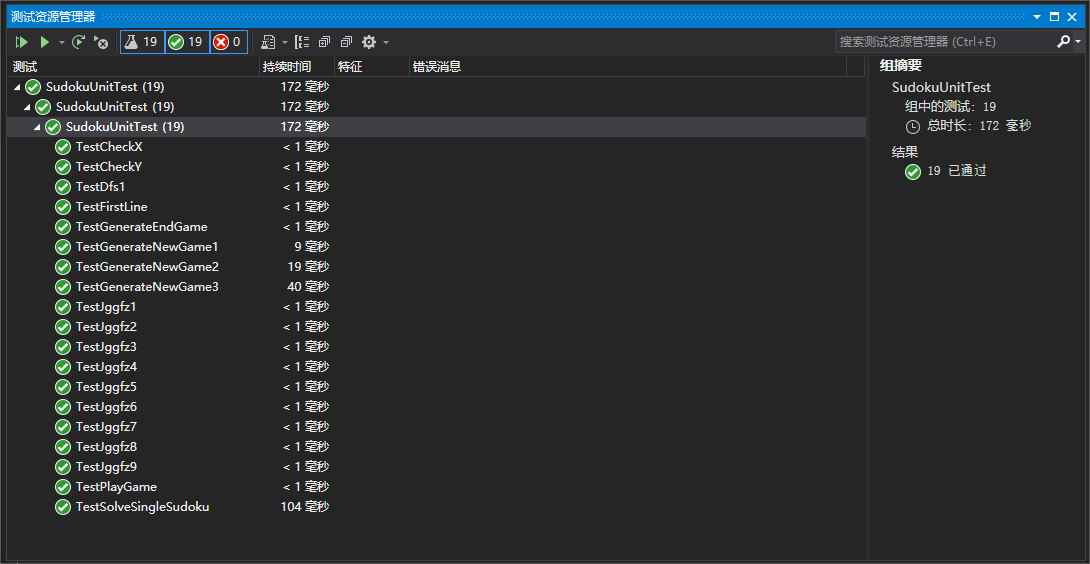Click the passed icon beside TestJggfz2

[x=63, y=327]
